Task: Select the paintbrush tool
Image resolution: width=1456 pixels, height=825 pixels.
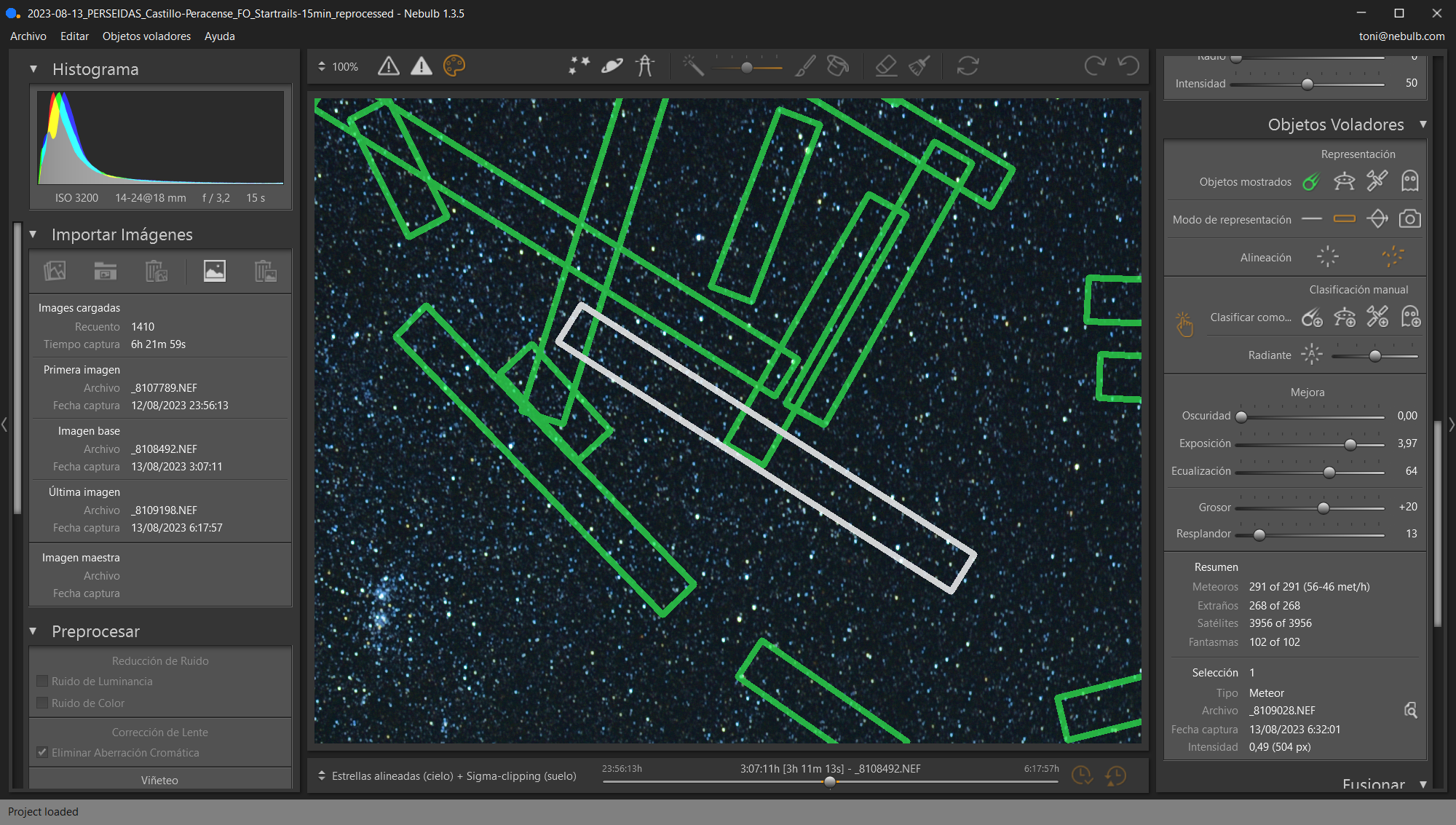Action: tap(805, 66)
